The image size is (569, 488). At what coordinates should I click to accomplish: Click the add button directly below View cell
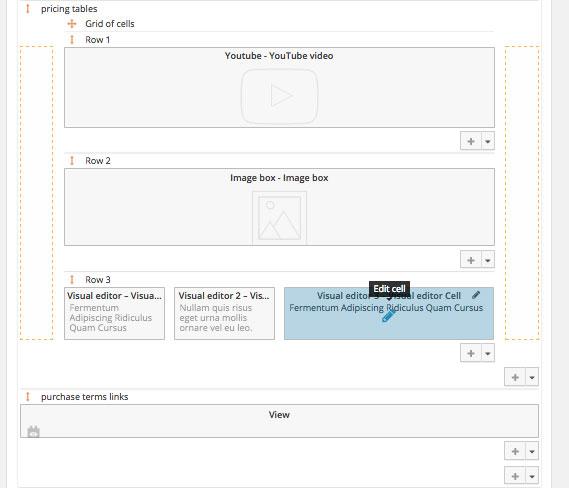point(515,451)
